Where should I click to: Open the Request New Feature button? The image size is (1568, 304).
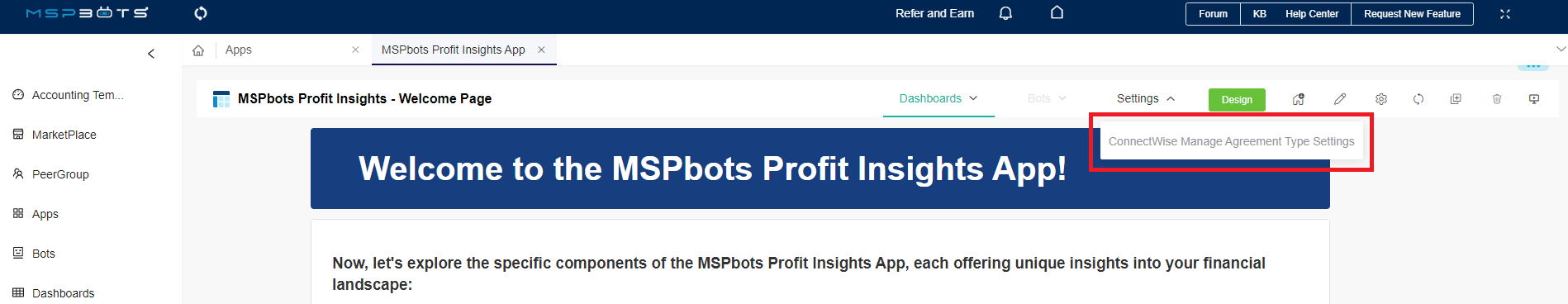[1412, 14]
